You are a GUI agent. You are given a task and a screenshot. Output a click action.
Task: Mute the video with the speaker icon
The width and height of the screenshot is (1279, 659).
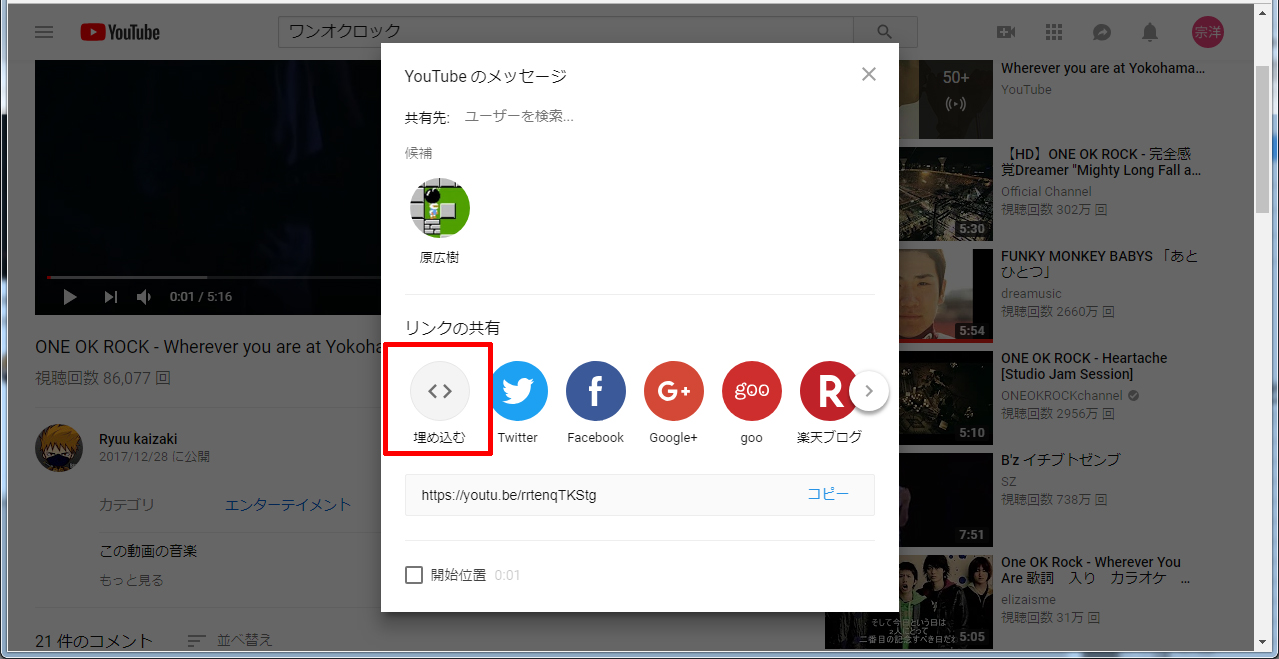tap(144, 297)
